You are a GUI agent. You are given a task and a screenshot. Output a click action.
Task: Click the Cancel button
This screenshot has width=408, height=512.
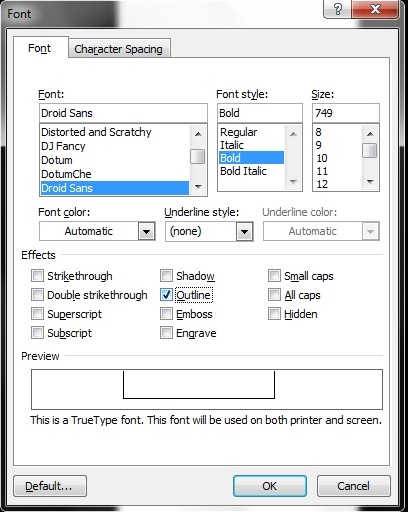pyautogui.click(x=354, y=486)
